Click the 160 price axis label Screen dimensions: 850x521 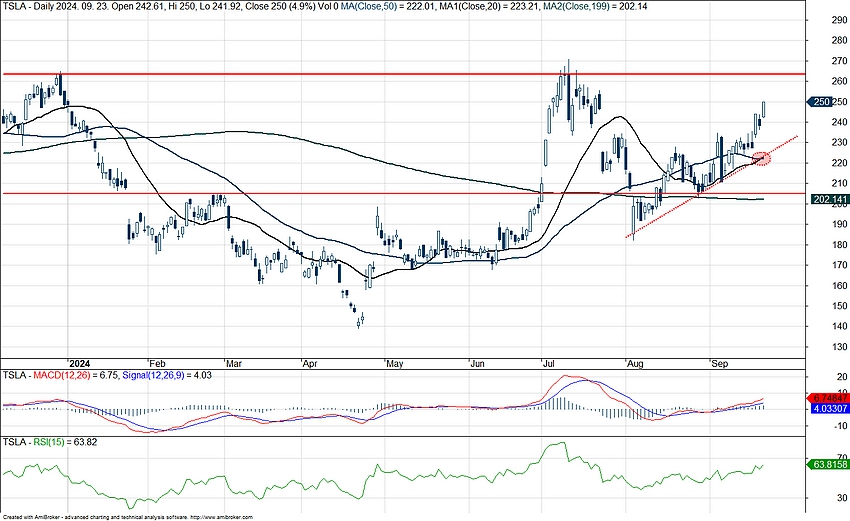(x=839, y=286)
